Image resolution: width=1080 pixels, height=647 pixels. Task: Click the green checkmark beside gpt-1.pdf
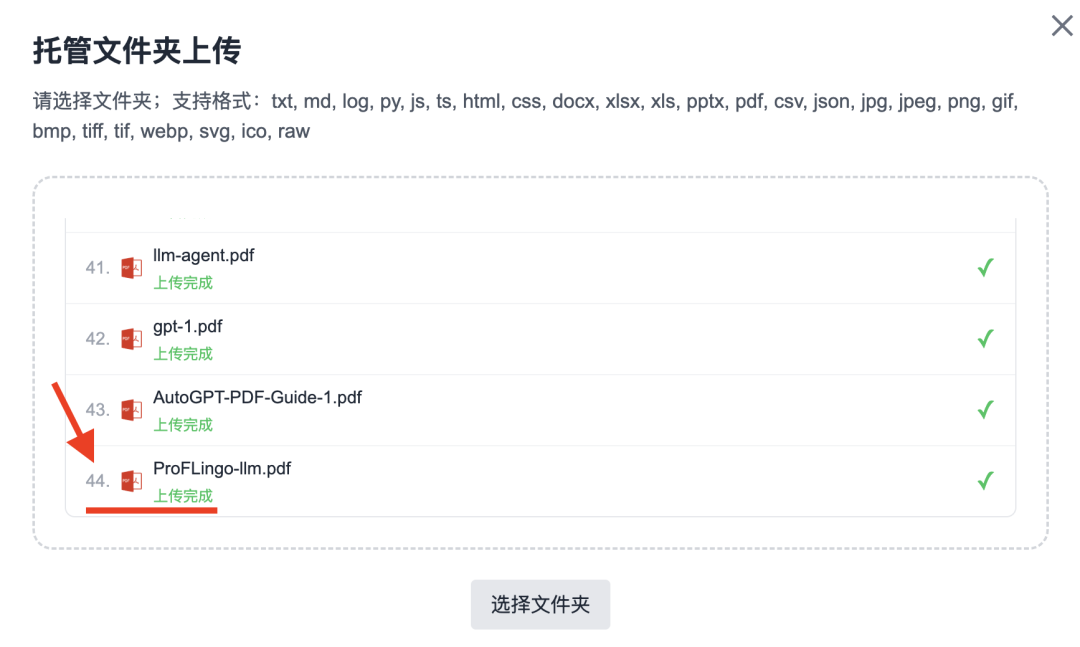(985, 338)
